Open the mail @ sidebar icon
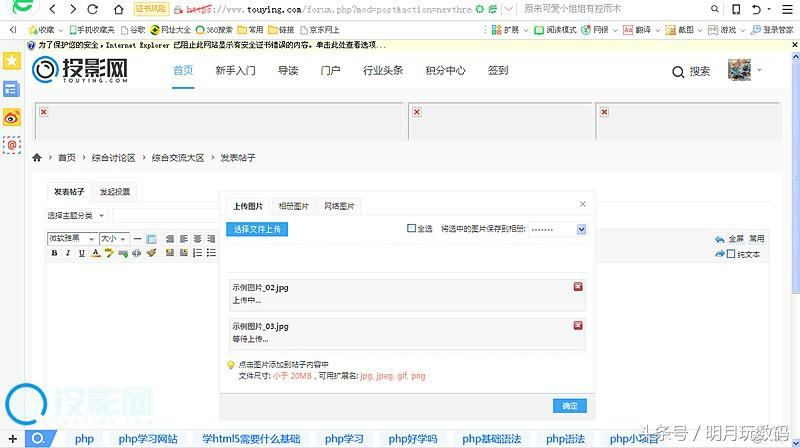Viewport: 800px width, 448px height. point(12,145)
